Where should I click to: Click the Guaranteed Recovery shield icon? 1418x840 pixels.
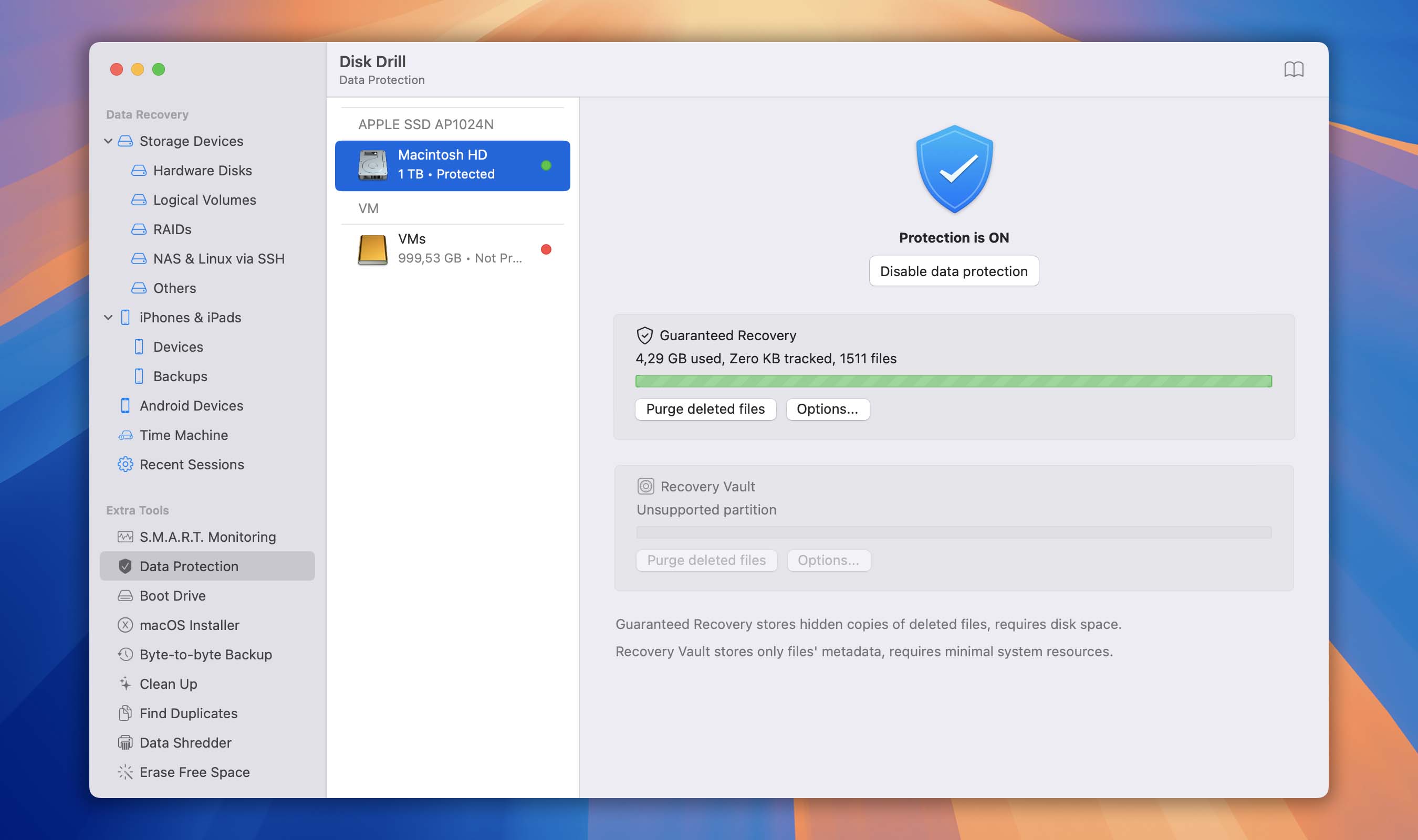(644, 335)
